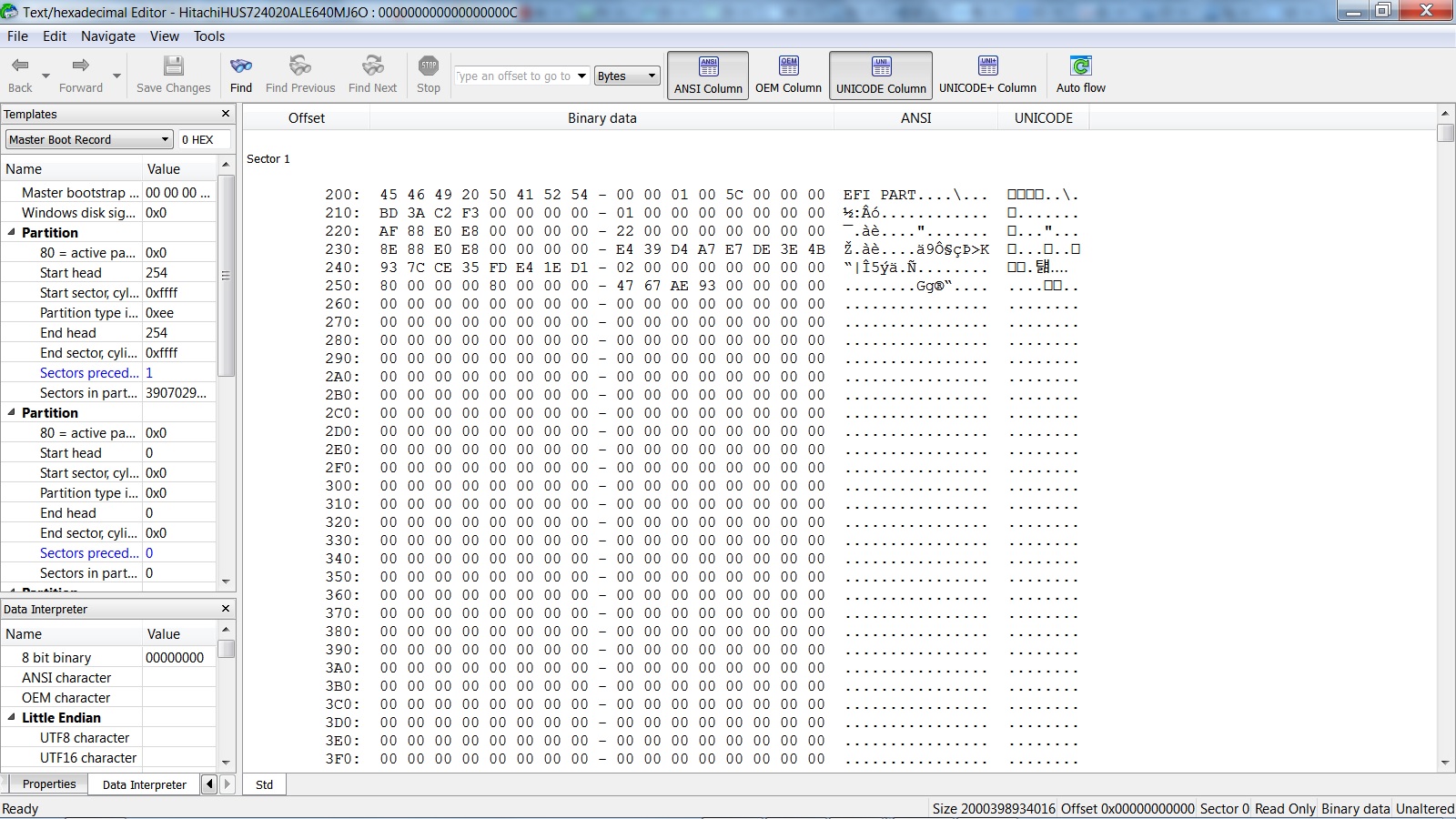Click the Auto flow icon

pyautogui.click(x=1080, y=66)
